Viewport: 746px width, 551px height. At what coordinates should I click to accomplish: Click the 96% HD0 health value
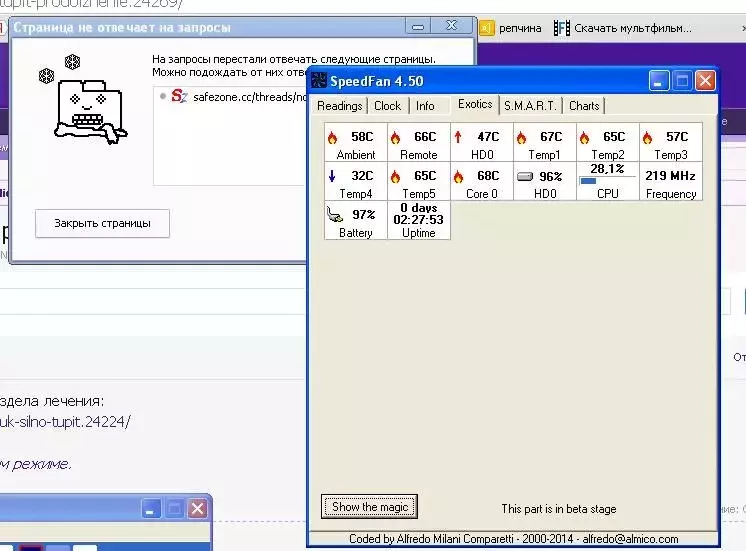[x=550, y=177]
